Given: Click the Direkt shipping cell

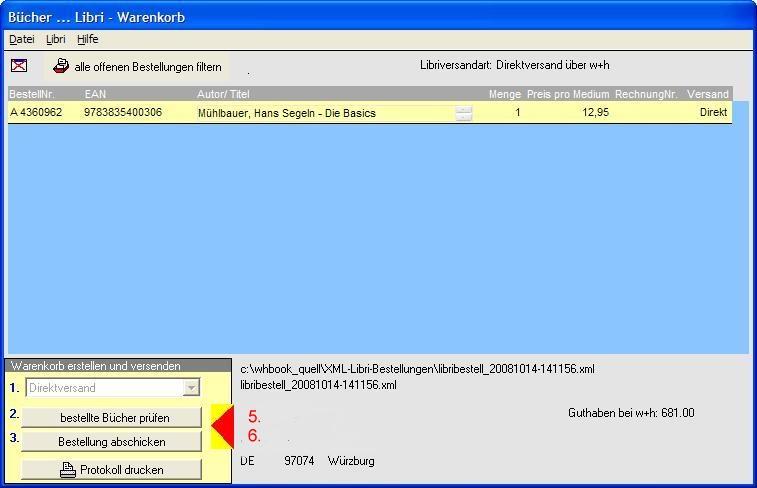Looking at the screenshot, I should tap(713, 112).
